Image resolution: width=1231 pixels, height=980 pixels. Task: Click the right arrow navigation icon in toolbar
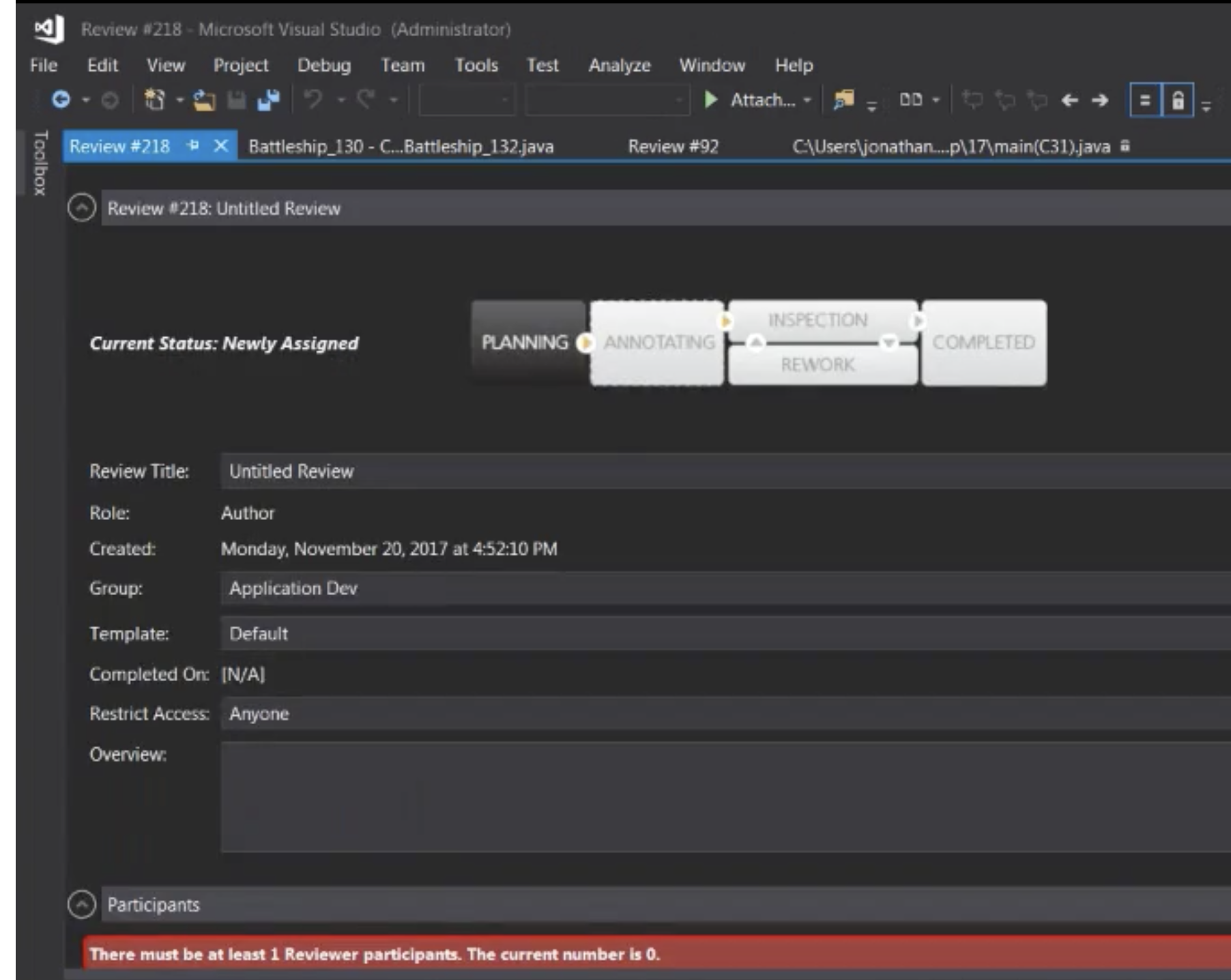[1100, 100]
